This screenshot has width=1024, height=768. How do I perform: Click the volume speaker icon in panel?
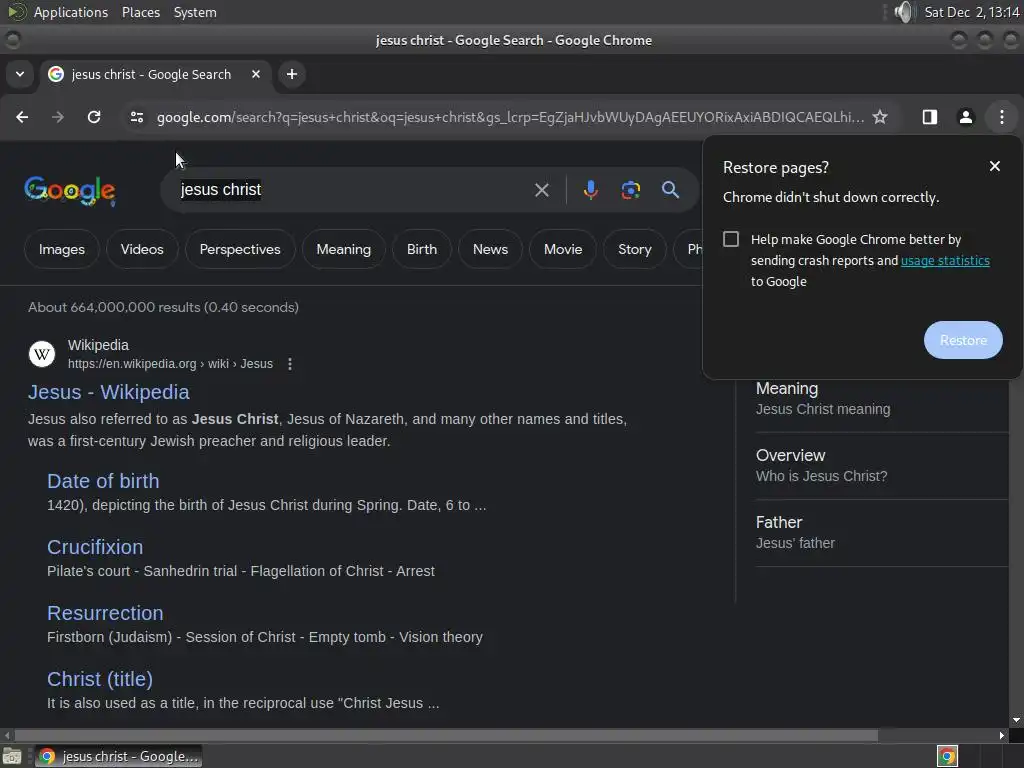click(904, 12)
